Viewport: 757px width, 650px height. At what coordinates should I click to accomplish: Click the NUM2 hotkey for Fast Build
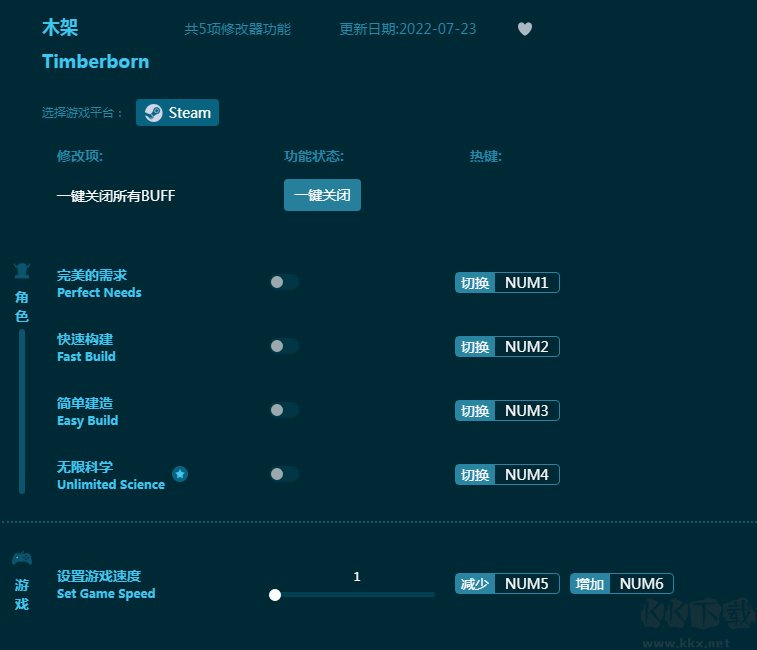(x=507, y=347)
